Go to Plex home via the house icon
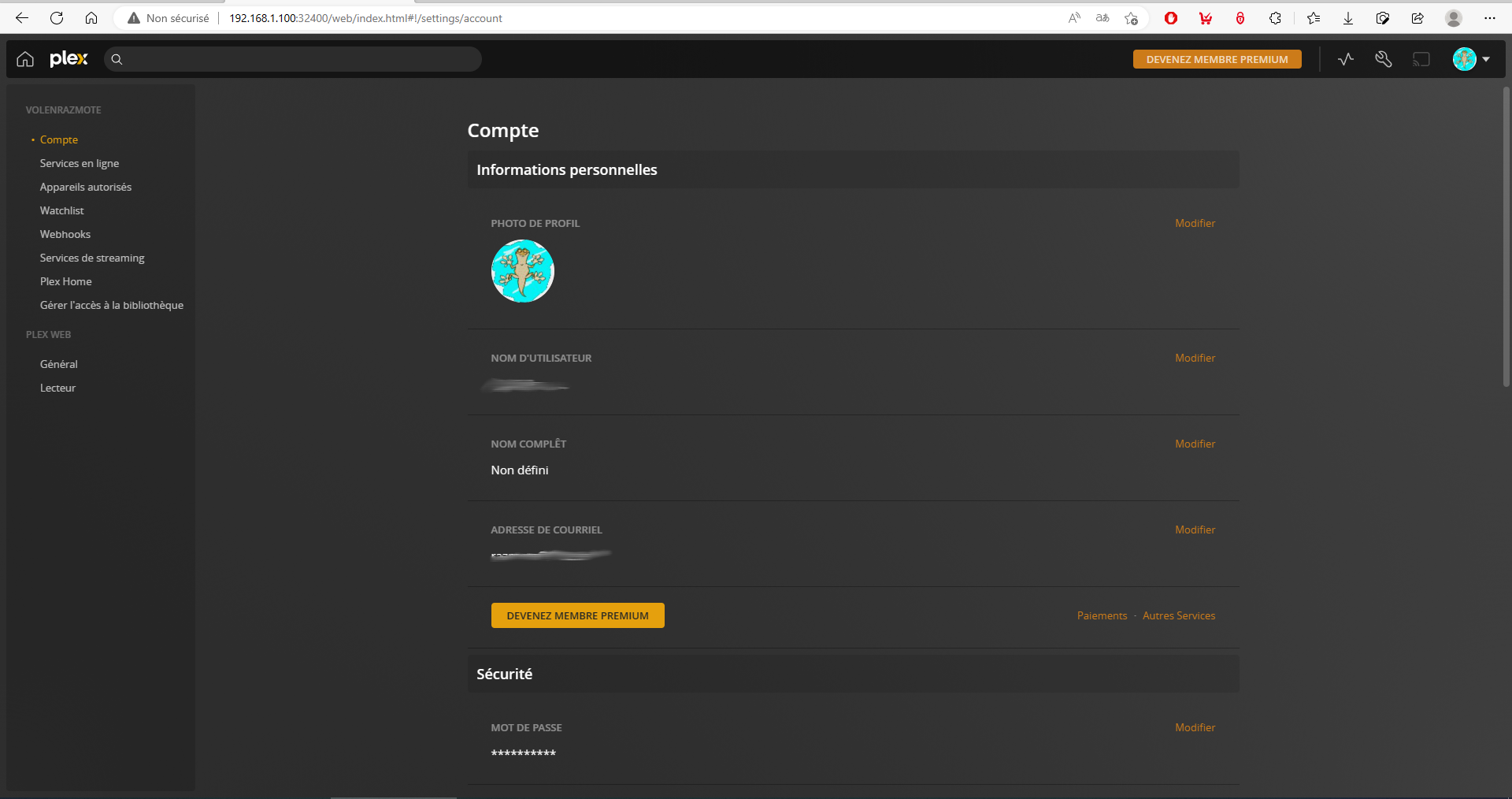 coord(25,59)
